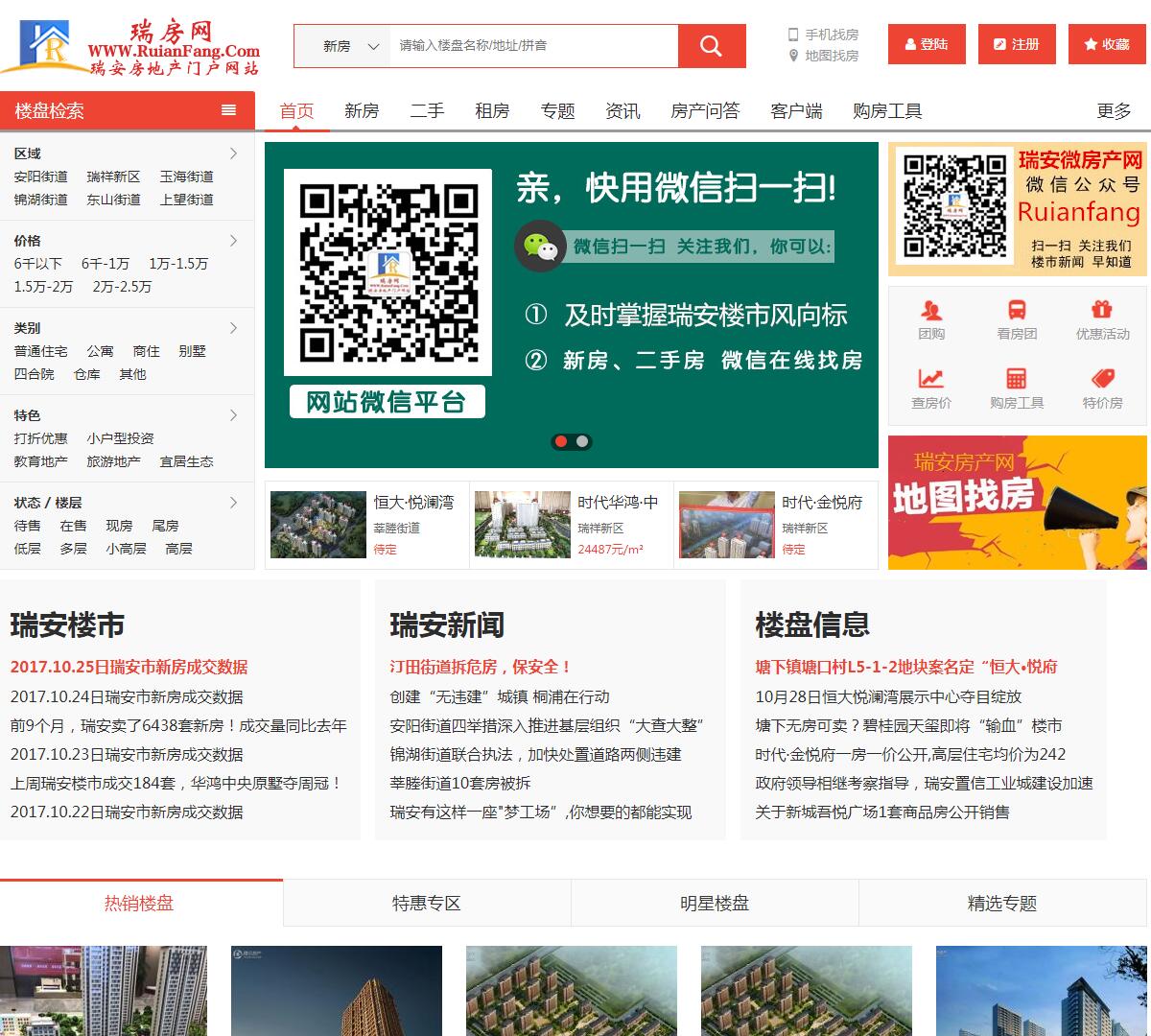This screenshot has width=1151, height=1036.
Task: Open the 时代华鸿·中 listing thumbnail
Action: (x=523, y=525)
